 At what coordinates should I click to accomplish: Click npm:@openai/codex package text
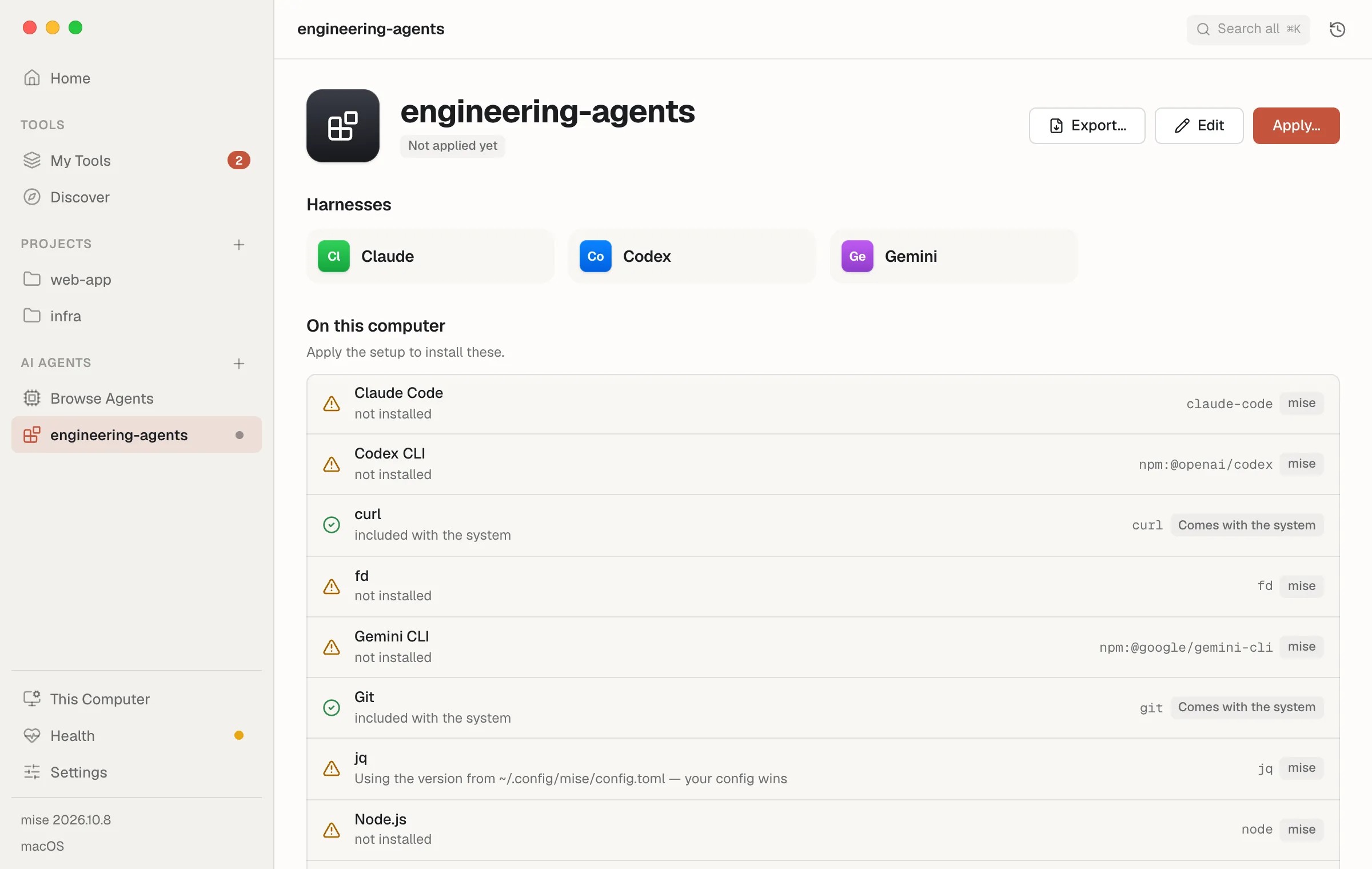click(x=1205, y=464)
